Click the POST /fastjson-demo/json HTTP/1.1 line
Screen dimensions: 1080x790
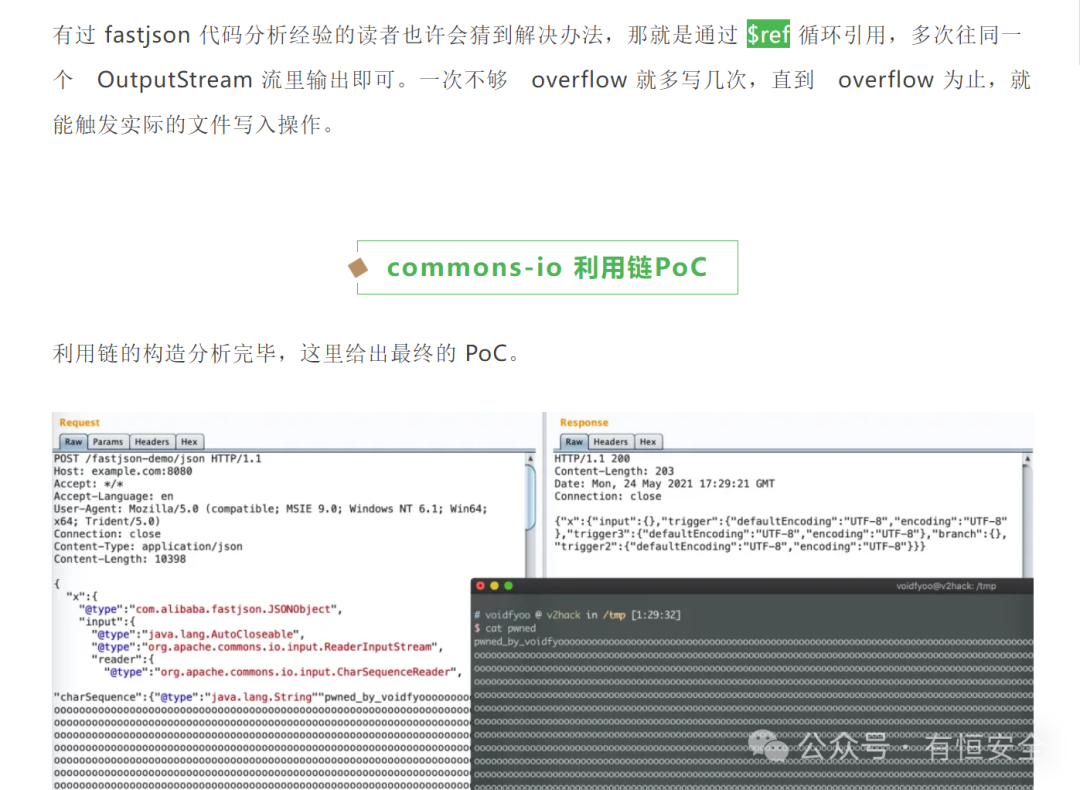click(x=158, y=459)
